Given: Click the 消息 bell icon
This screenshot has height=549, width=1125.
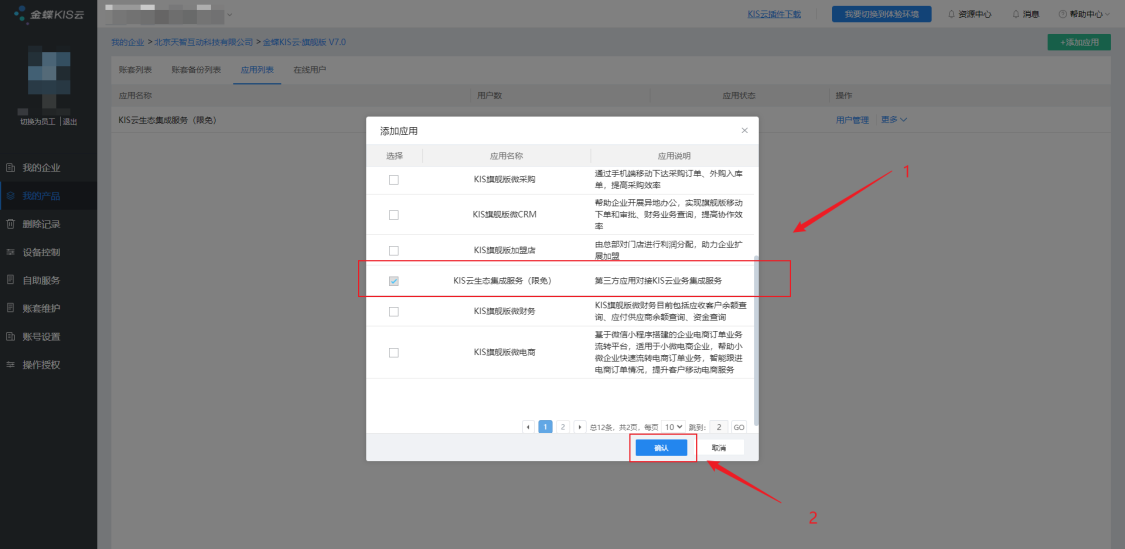Looking at the screenshot, I should tap(1016, 14).
